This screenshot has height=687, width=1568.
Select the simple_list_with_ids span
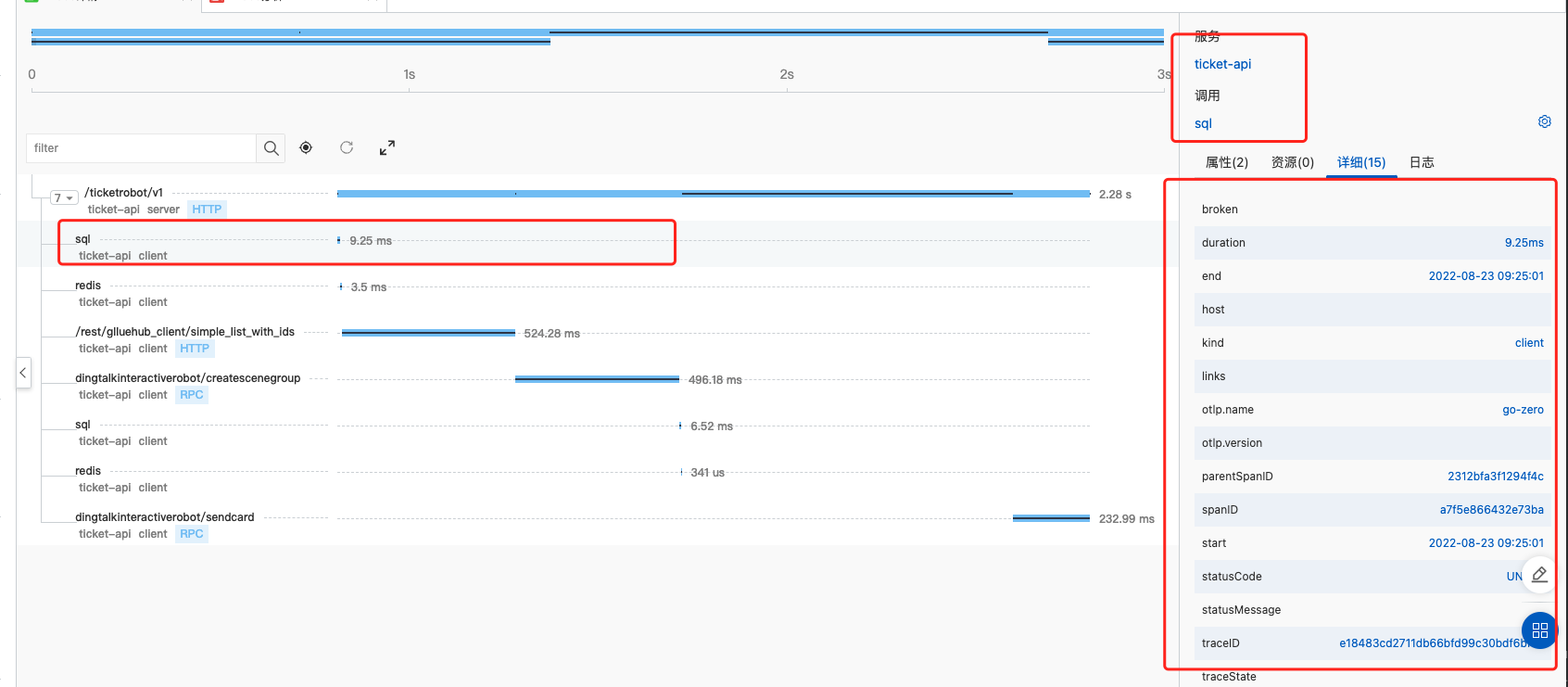tap(184, 332)
